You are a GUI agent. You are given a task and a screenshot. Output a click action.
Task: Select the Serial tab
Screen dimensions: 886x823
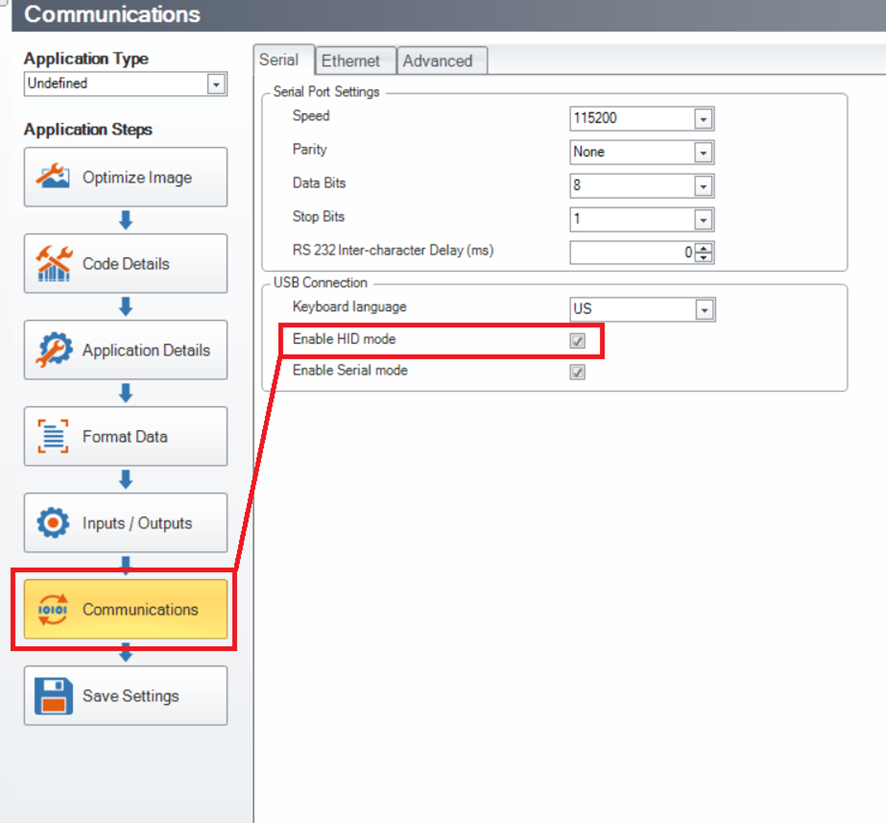pyautogui.click(x=279, y=60)
